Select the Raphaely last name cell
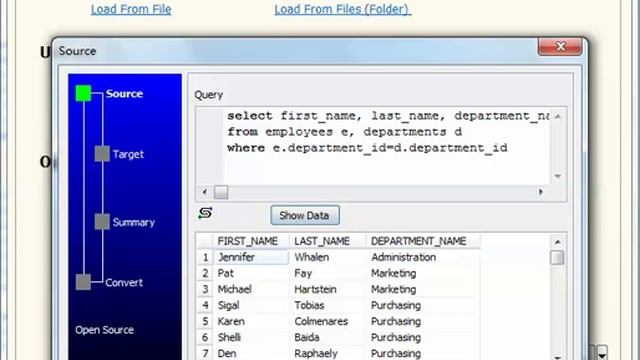This screenshot has width=640, height=360. [x=327, y=353]
